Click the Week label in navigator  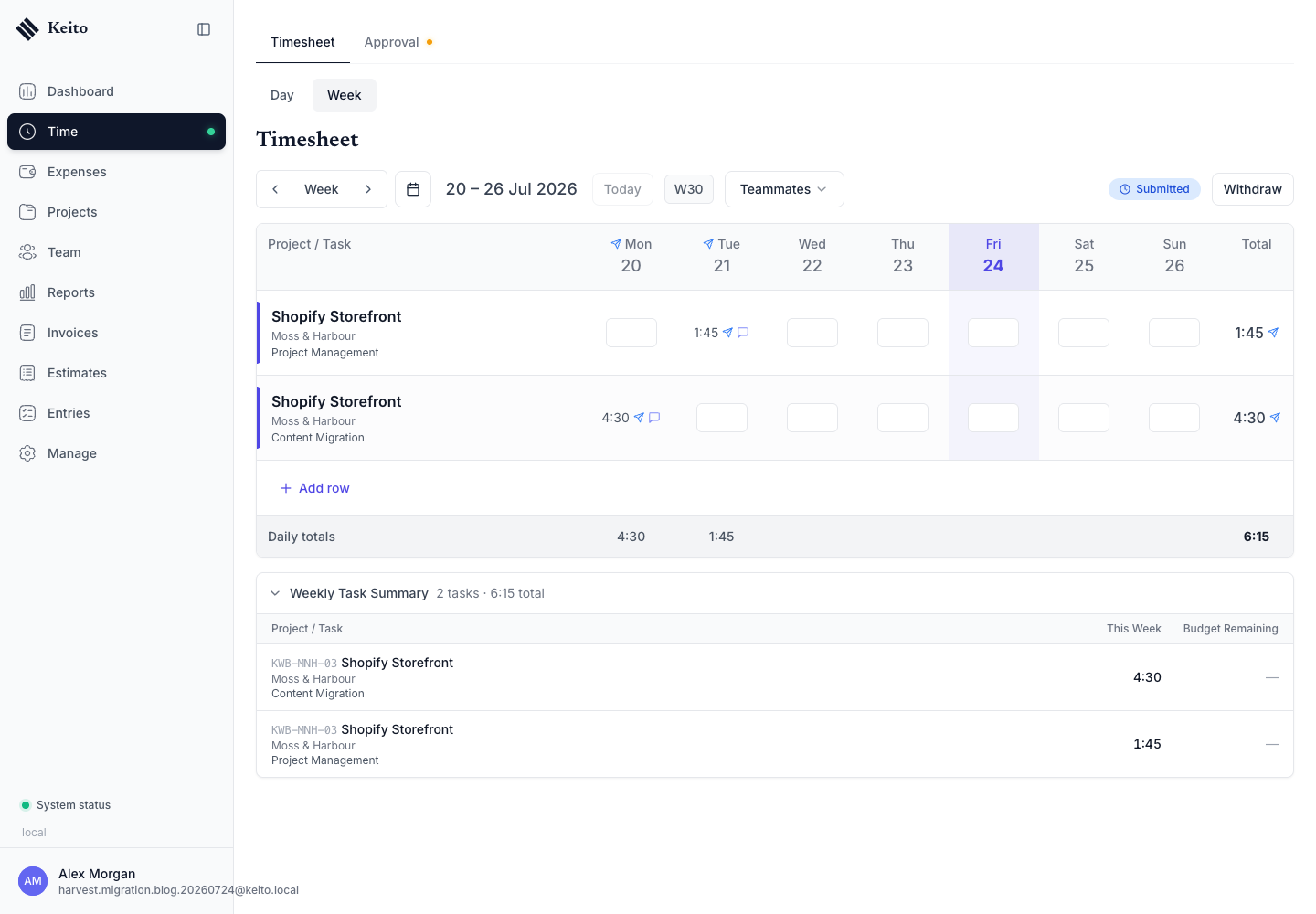(x=322, y=189)
